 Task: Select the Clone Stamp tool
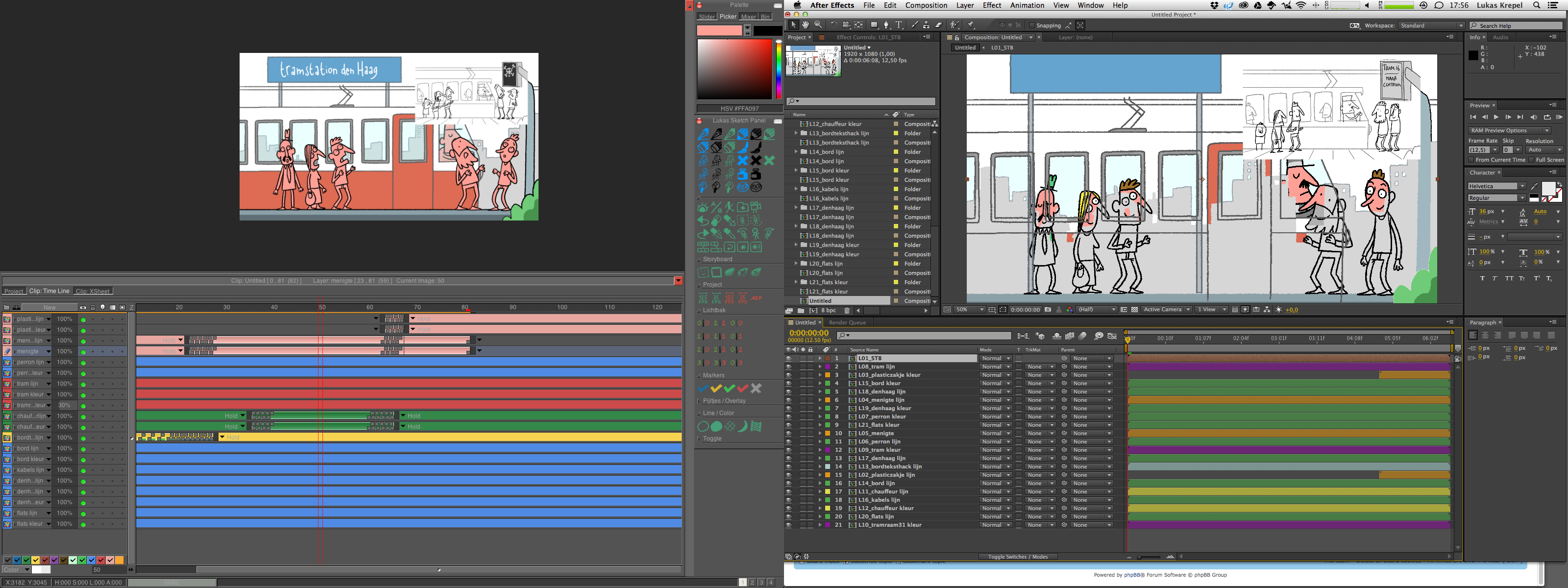tap(927, 25)
